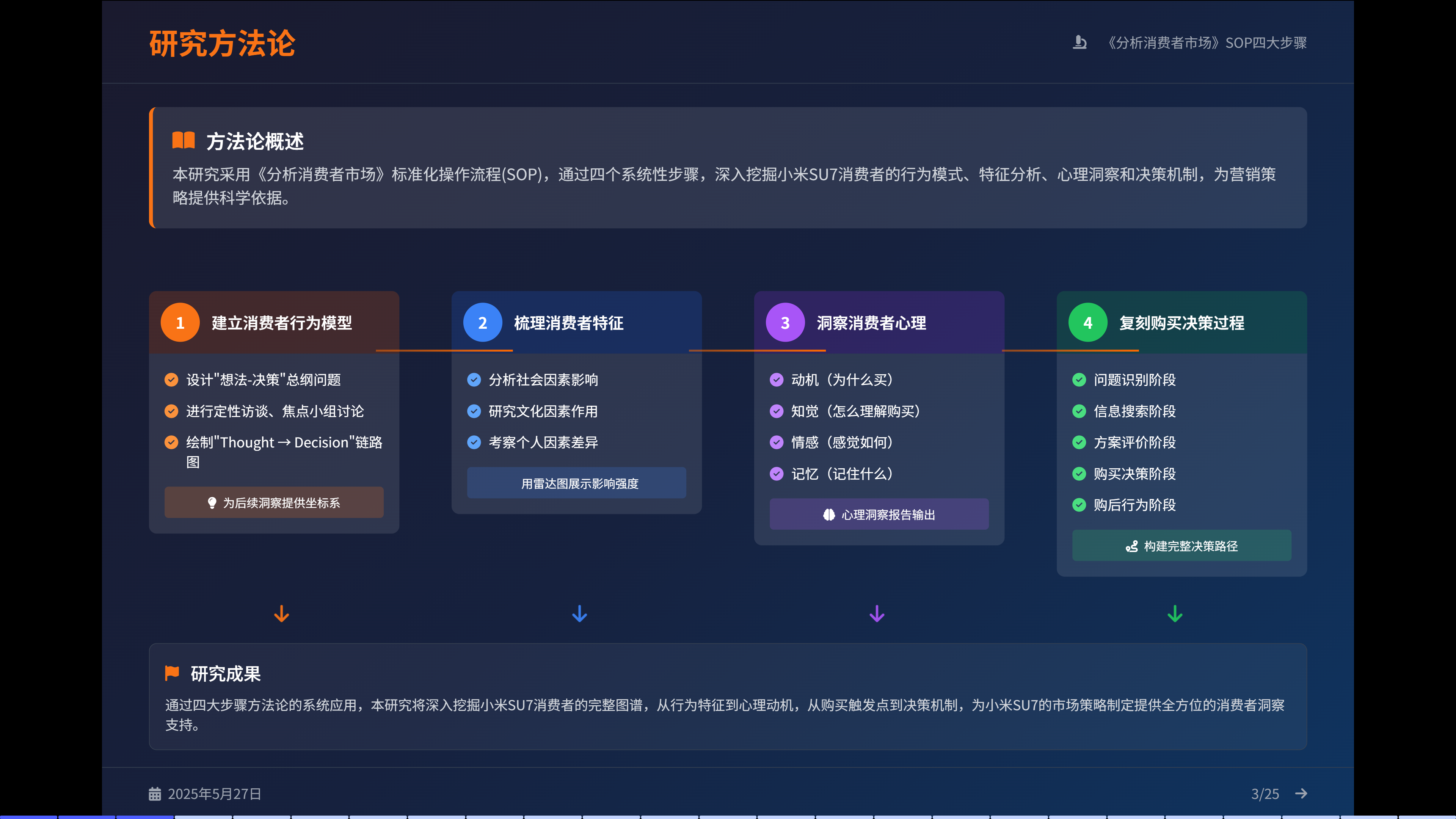Click the brain icon in 心理洞察报告输出

[x=828, y=515]
